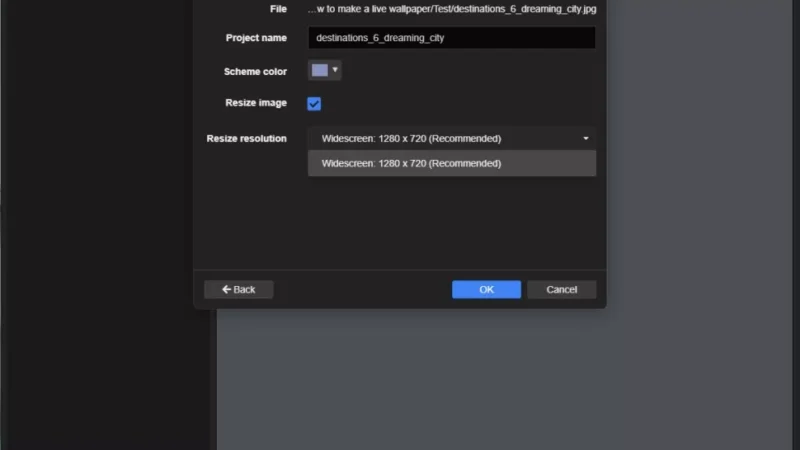
Task: Cancel the project creation dialog
Action: click(561, 290)
